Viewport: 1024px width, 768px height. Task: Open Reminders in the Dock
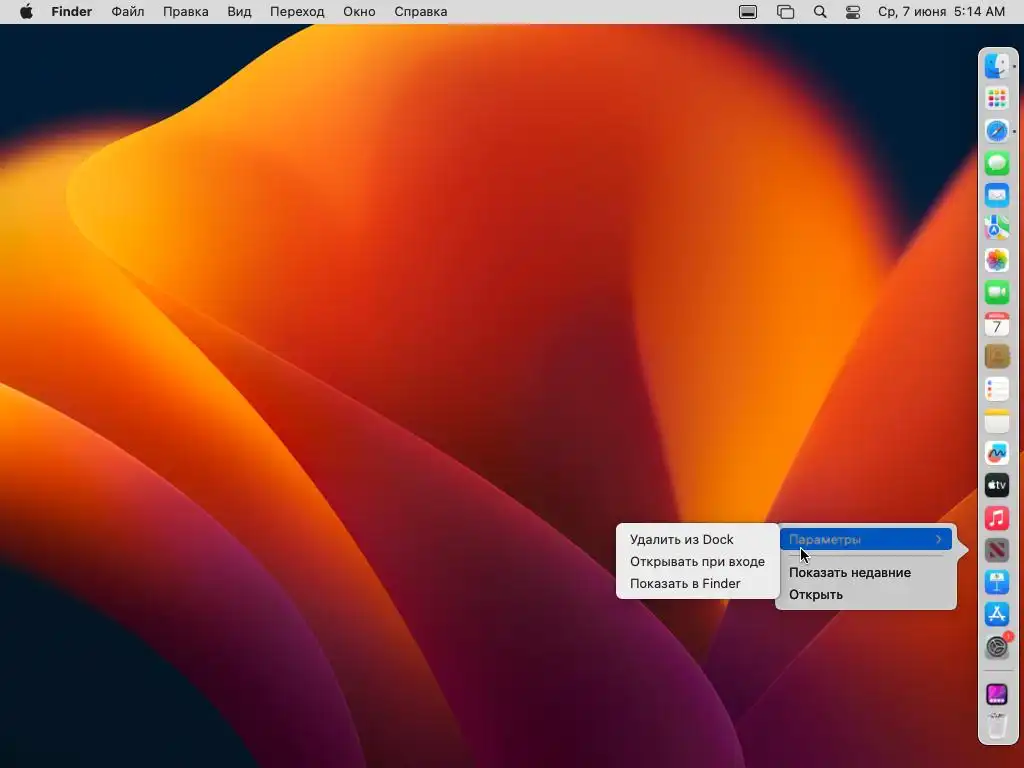coord(997,389)
